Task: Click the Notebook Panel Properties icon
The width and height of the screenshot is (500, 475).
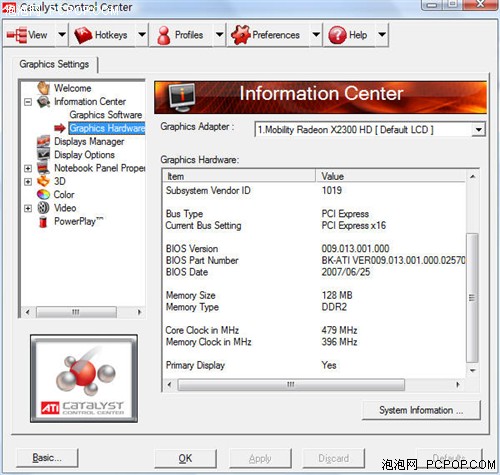Action: [x=43, y=168]
